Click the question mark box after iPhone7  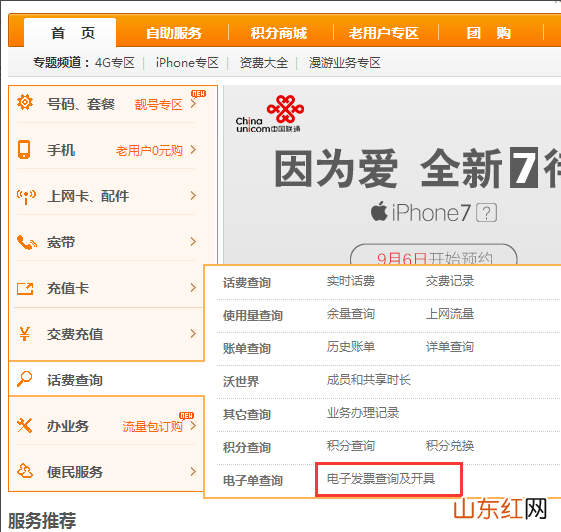pos(487,213)
